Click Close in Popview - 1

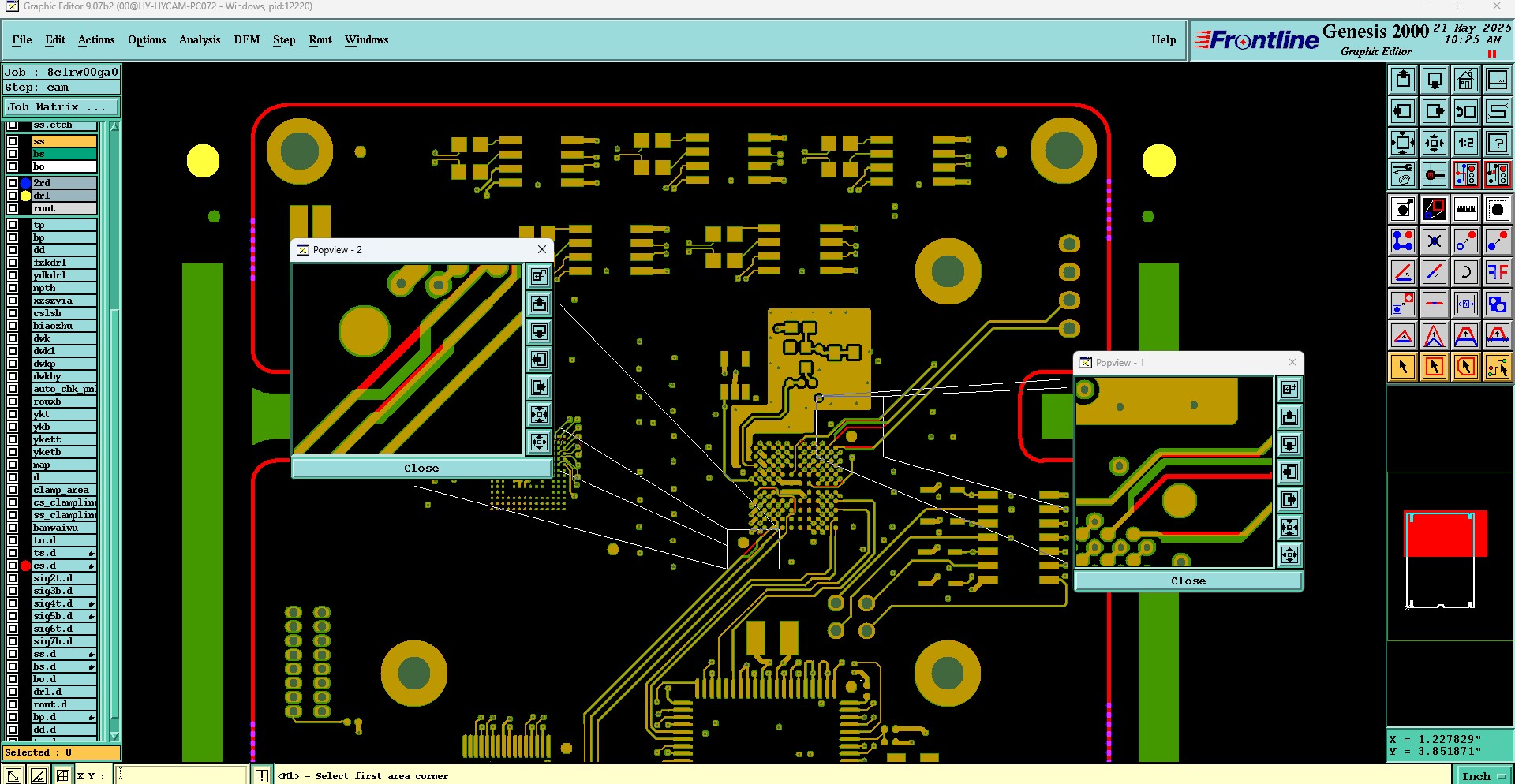1188,581
